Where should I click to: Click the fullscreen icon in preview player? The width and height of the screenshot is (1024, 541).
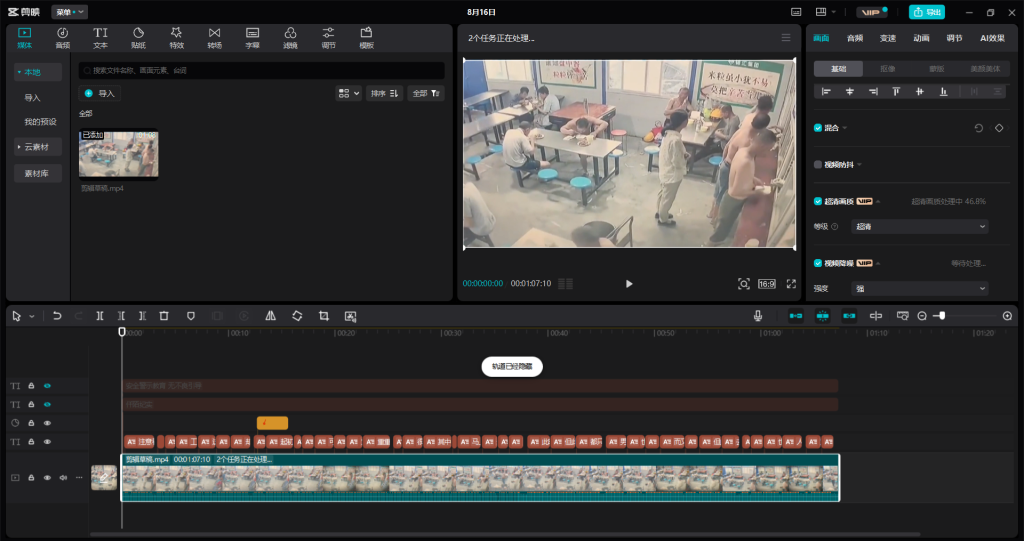point(791,284)
